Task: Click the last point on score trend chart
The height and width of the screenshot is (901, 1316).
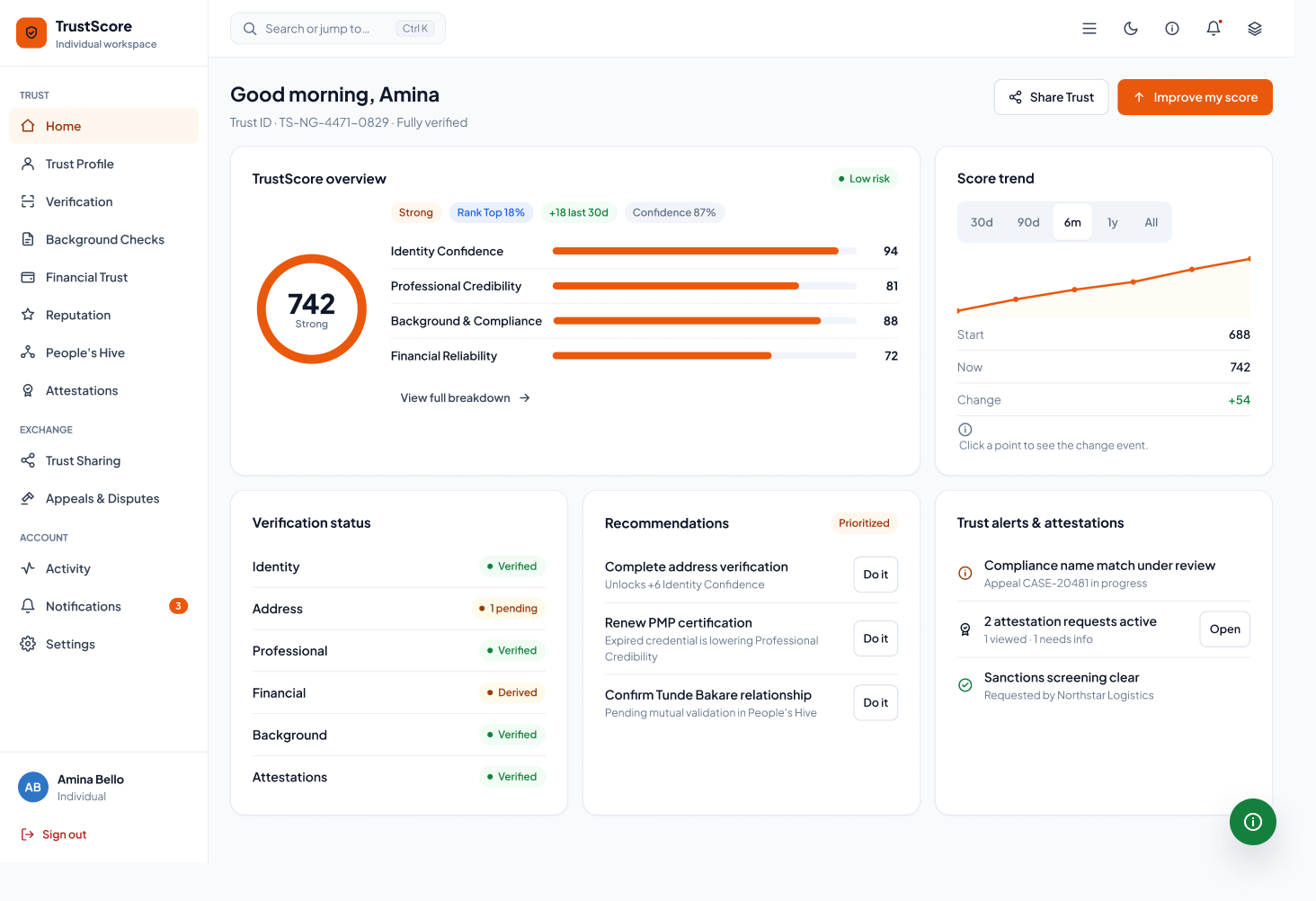Action: pos(1249,259)
